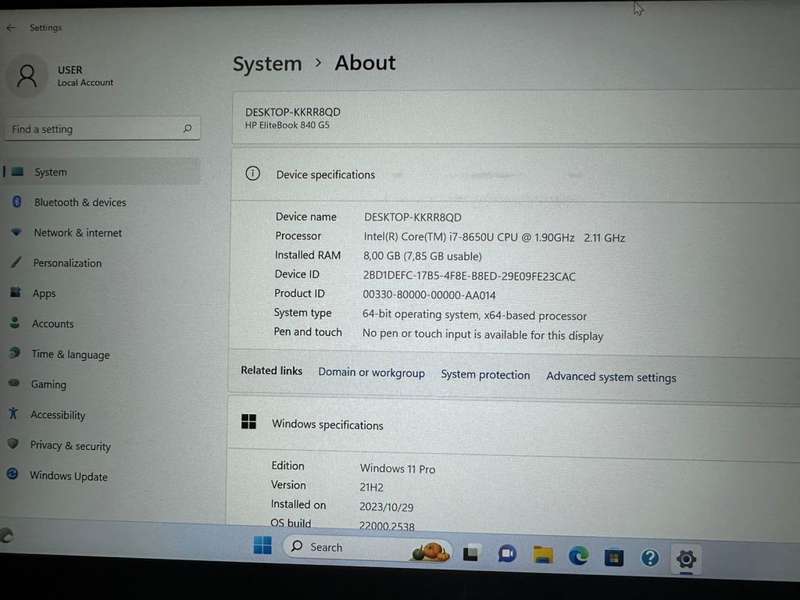
Task: Open the System protection link
Action: (485, 375)
